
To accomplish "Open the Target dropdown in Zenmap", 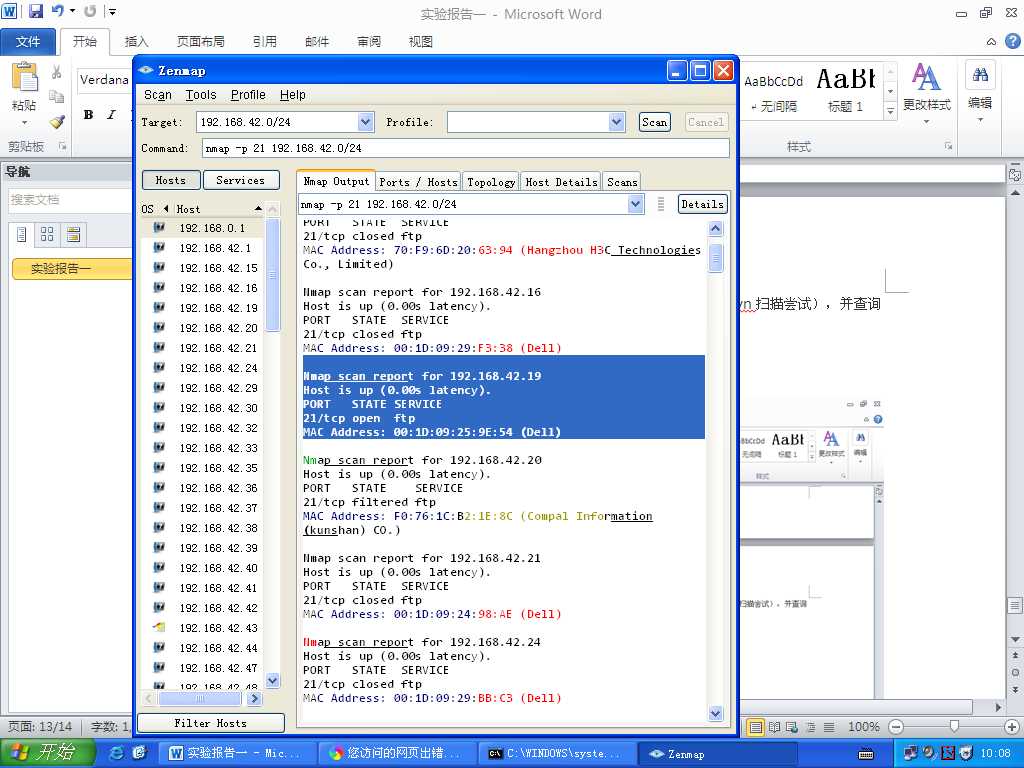I will [366, 122].
